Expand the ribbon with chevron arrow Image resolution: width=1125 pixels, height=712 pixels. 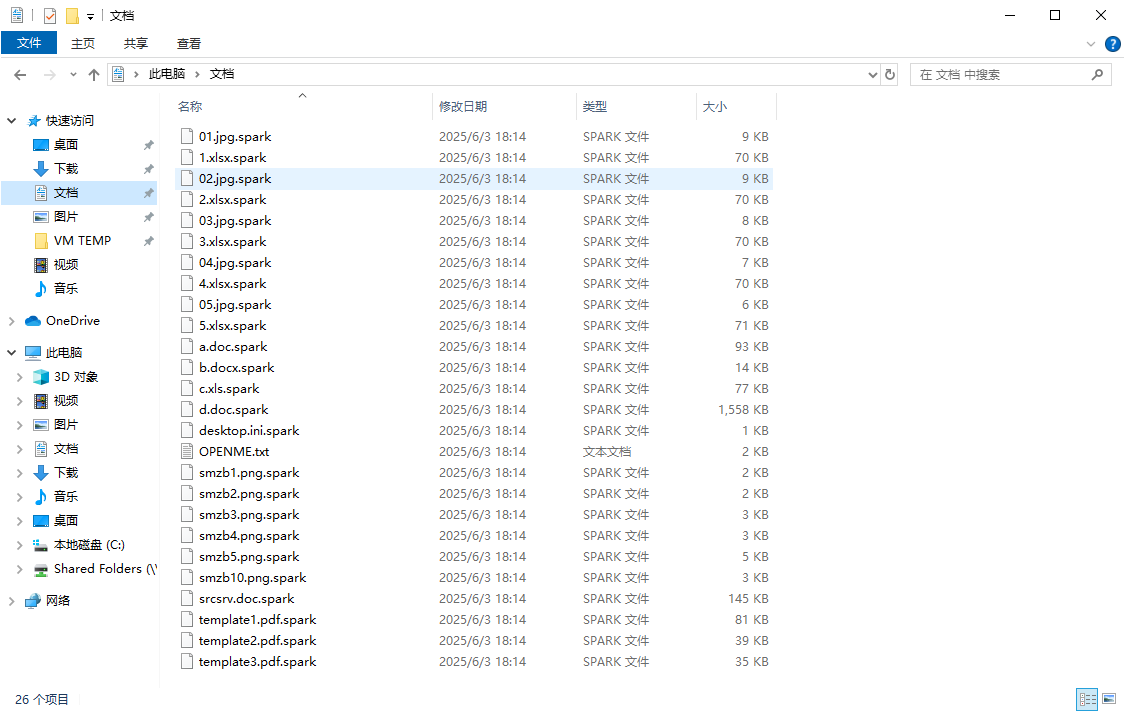pyautogui.click(x=1091, y=44)
